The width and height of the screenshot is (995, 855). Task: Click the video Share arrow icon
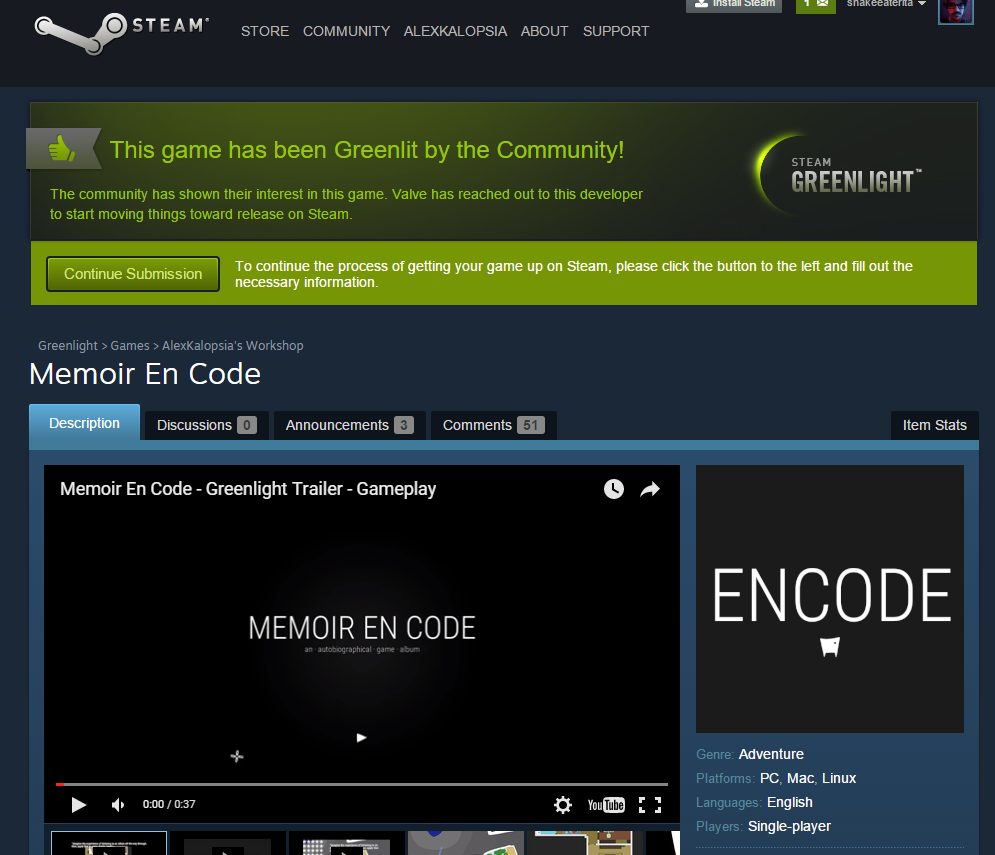650,489
